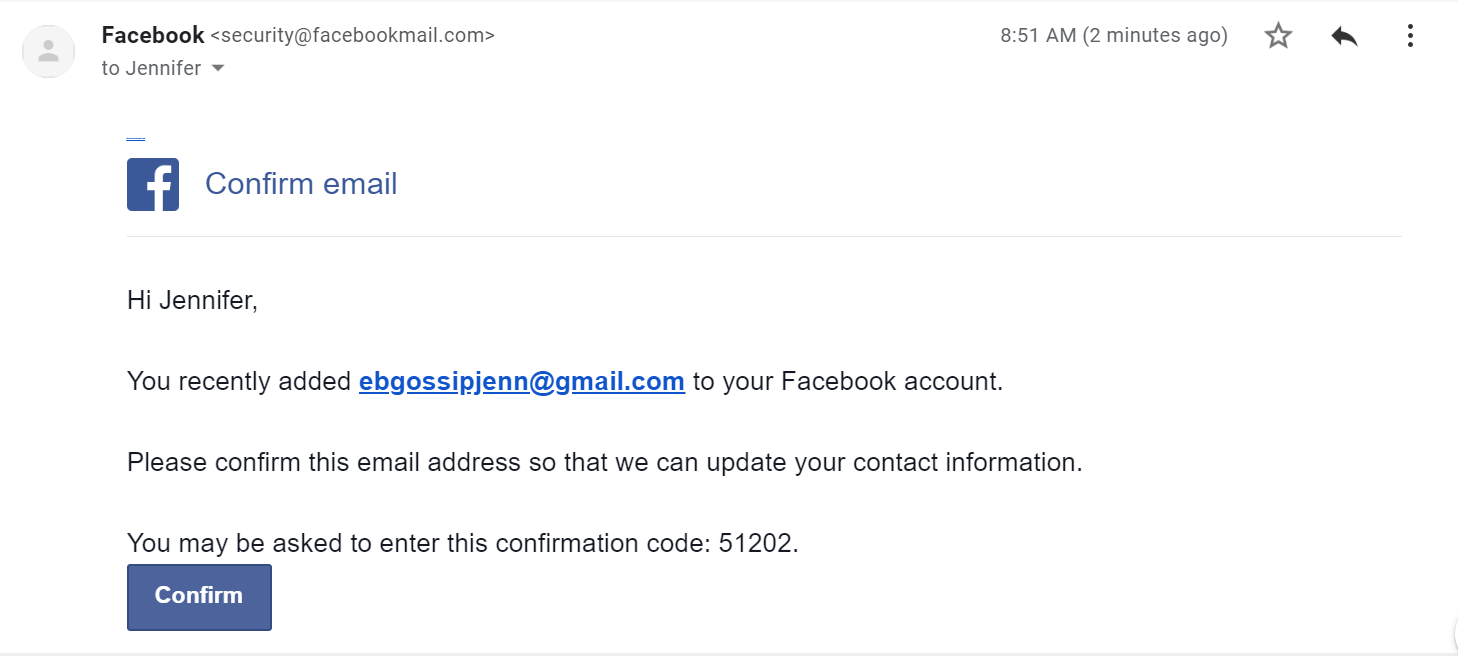
Task: Click the tiny blue link above logo
Action: tap(136, 139)
